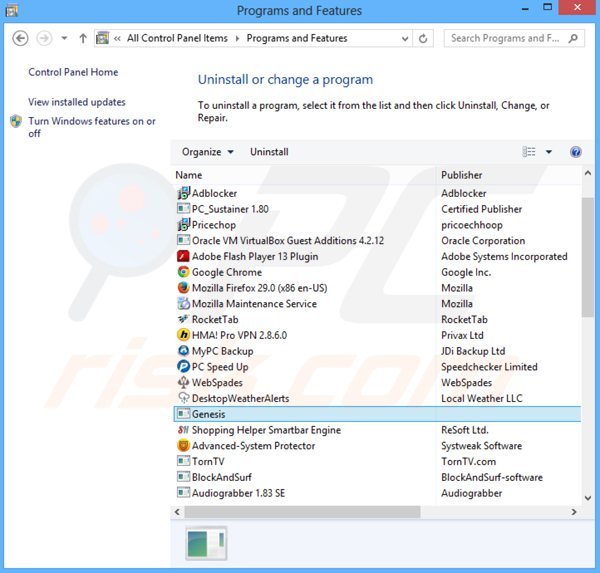The height and width of the screenshot is (573, 600).
Task: Click the Pricechop installer icon
Action: click(184, 224)
